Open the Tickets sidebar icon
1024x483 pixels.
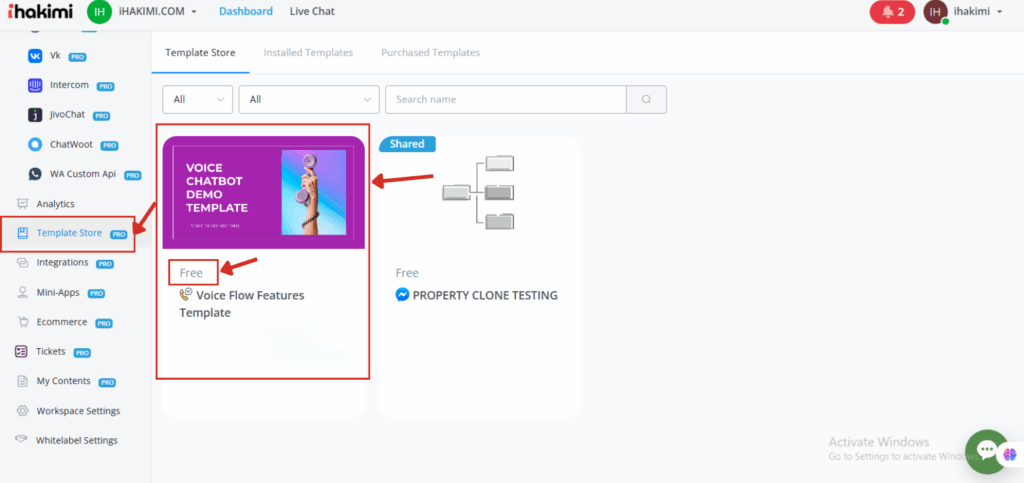pyautogui.click(x=22, y=352)
